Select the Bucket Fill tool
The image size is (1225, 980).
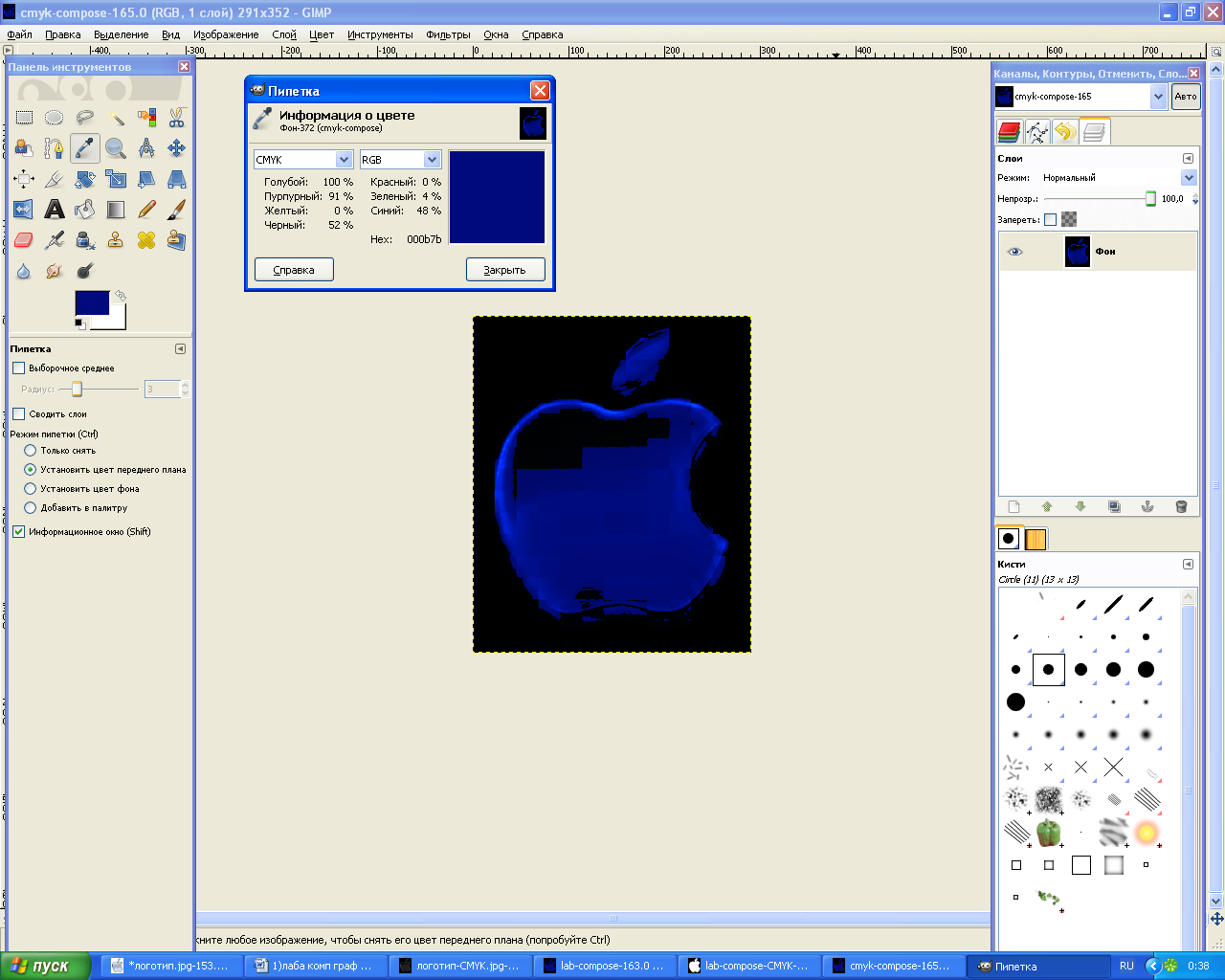85,210
